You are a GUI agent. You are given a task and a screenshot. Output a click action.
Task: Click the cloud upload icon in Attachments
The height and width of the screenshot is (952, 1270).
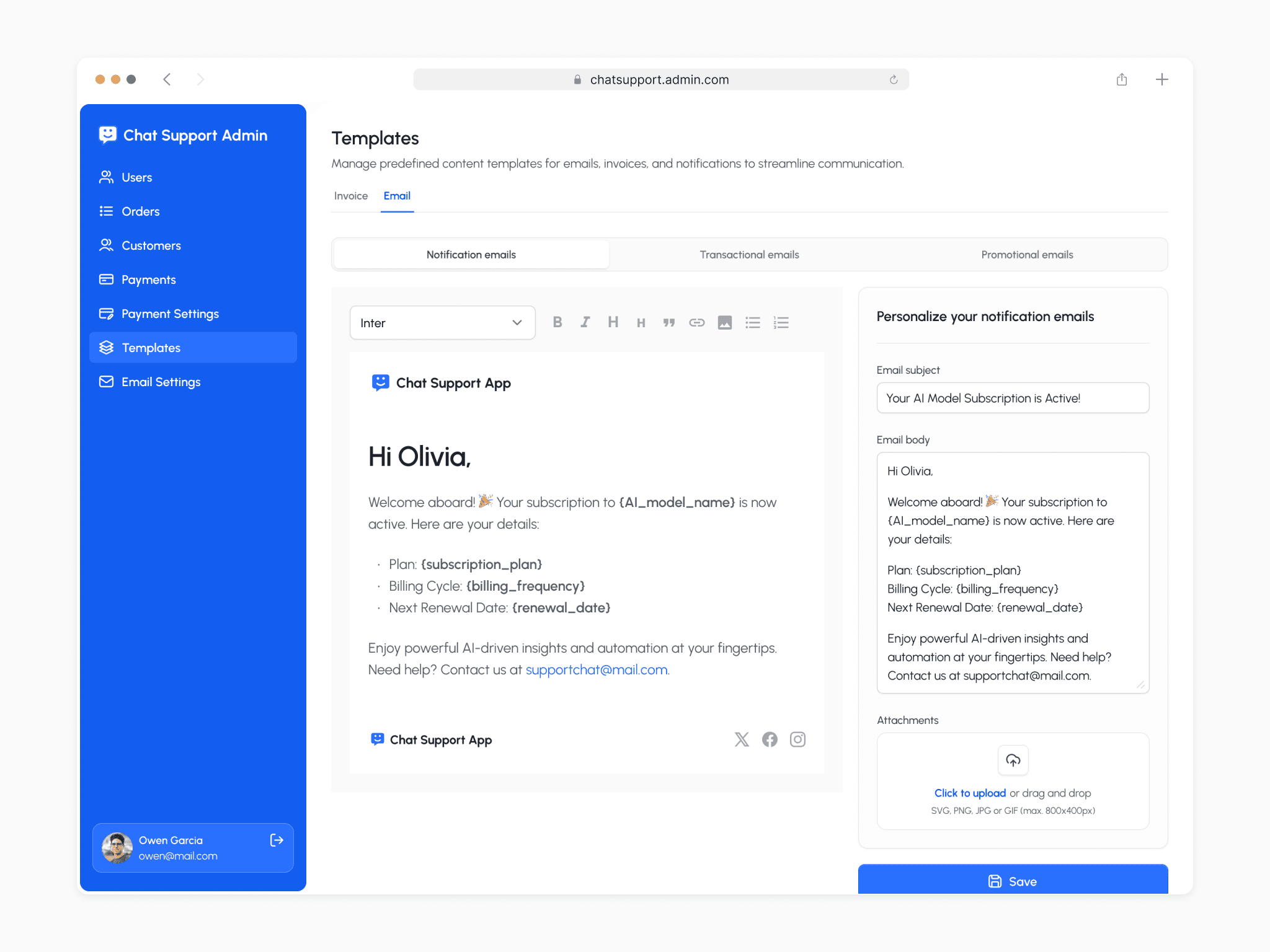point(1013,760)
